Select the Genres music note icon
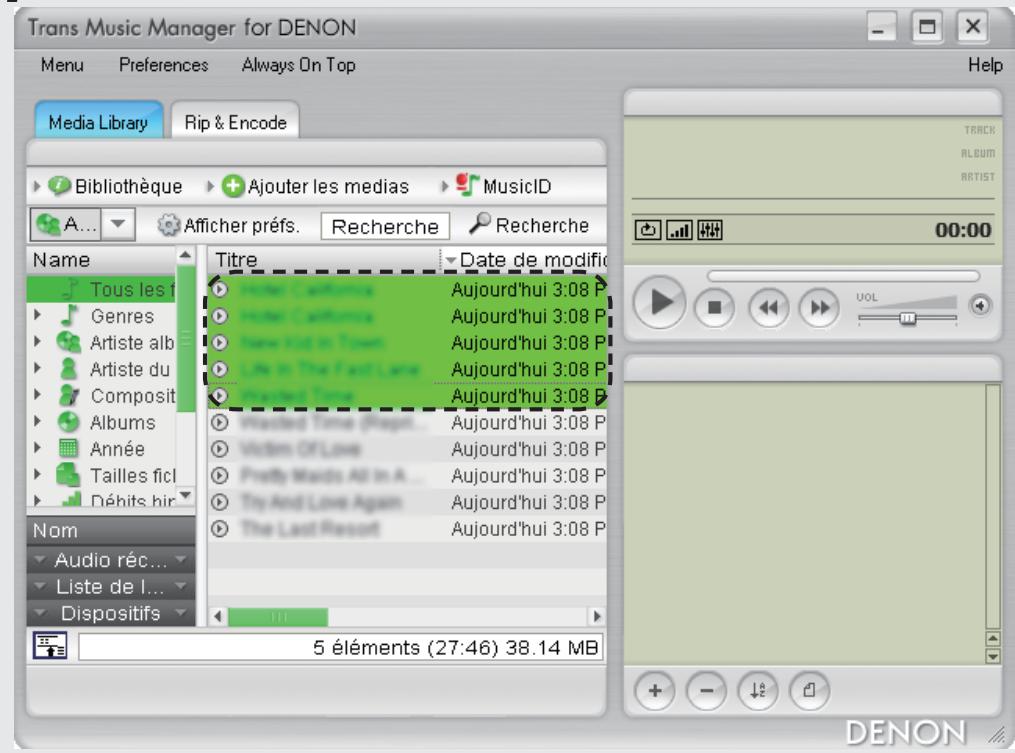Screen dimensions: 1015x753 tap(69, 315)
